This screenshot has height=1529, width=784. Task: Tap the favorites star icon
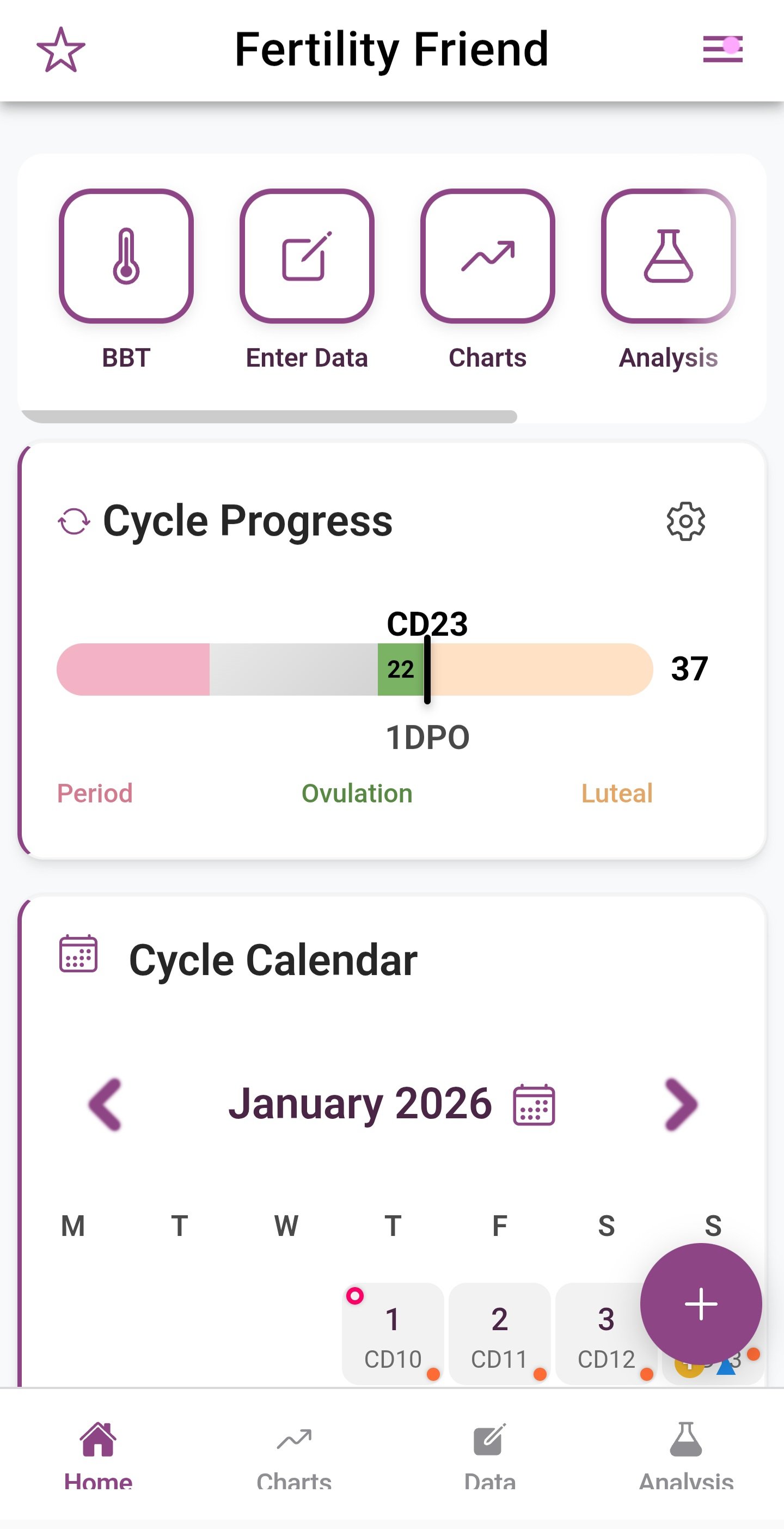click(60, 50)
